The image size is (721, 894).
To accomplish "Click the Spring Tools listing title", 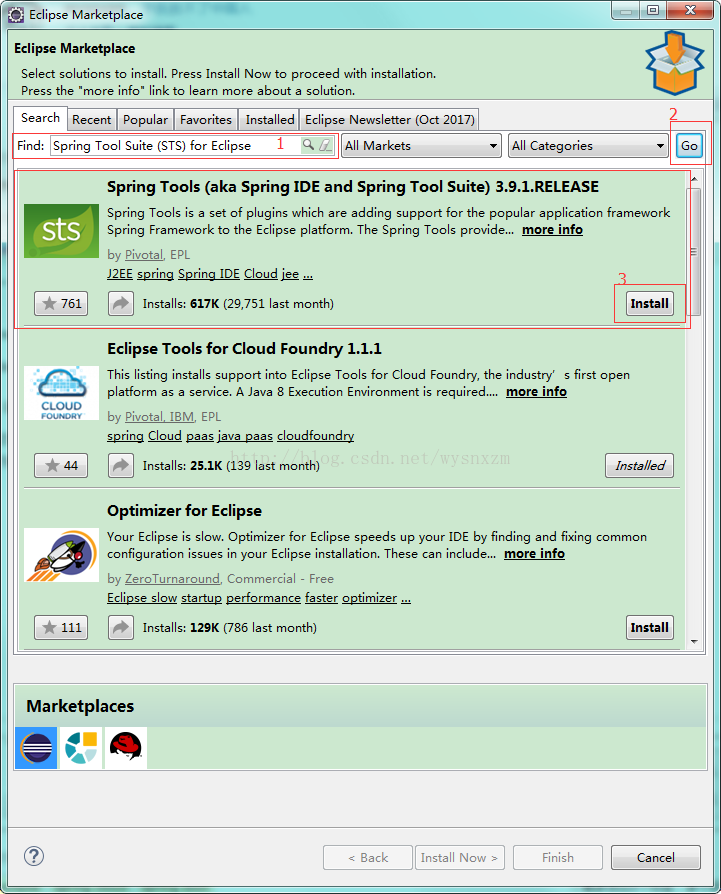I will 353,186.
